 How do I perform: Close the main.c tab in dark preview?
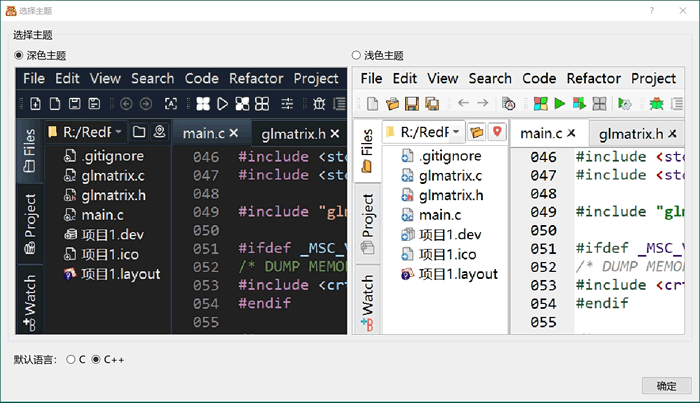(233, 133)
